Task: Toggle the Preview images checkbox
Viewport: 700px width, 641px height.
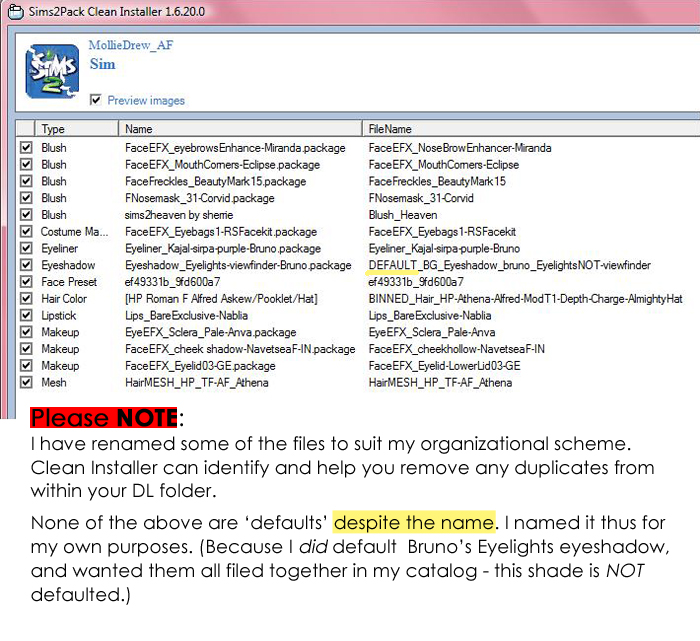Action: pos(95,100)
